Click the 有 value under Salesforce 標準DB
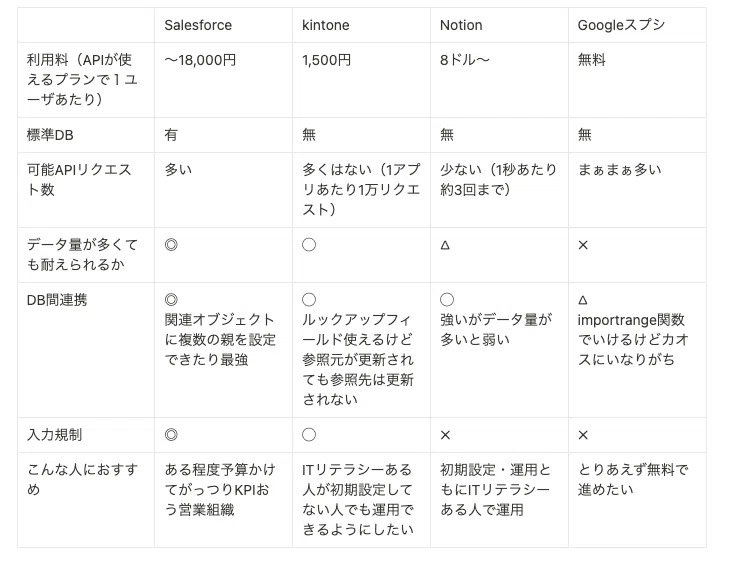The height and width of the screenshot is (565, 734). 171,135
